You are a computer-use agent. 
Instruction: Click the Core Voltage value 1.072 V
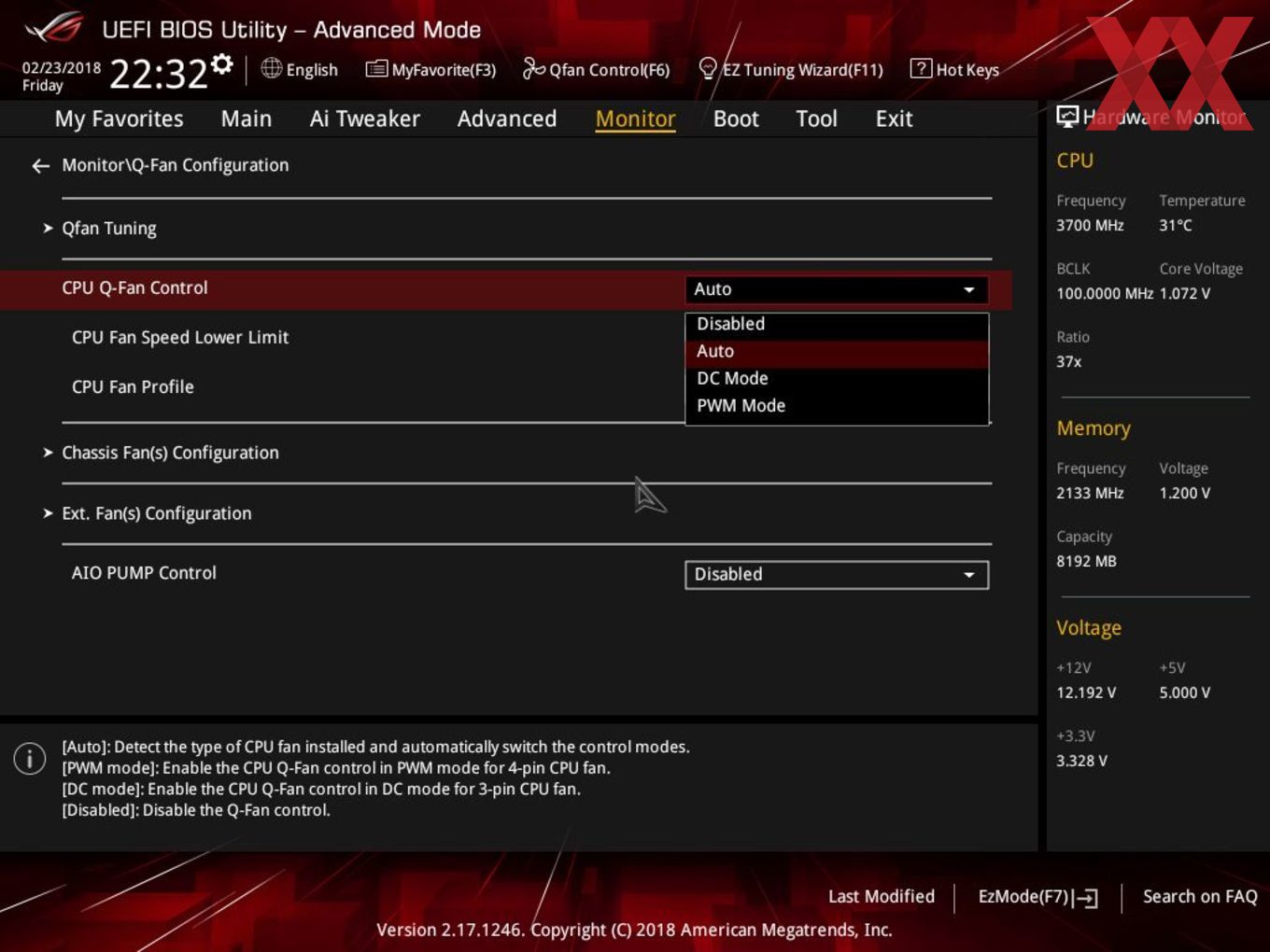point(1184,293)
